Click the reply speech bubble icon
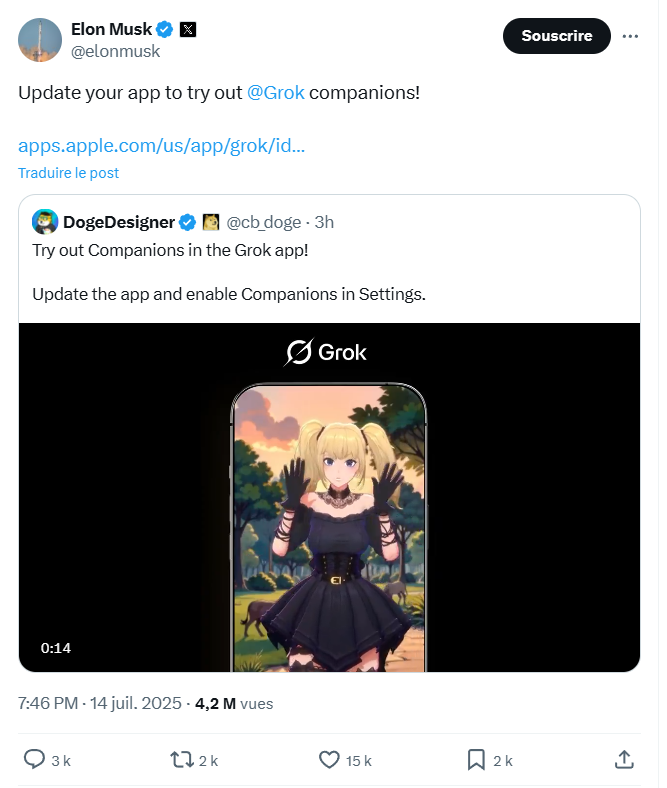The width and height of the screenshot is (667, 788). (35, 759)
